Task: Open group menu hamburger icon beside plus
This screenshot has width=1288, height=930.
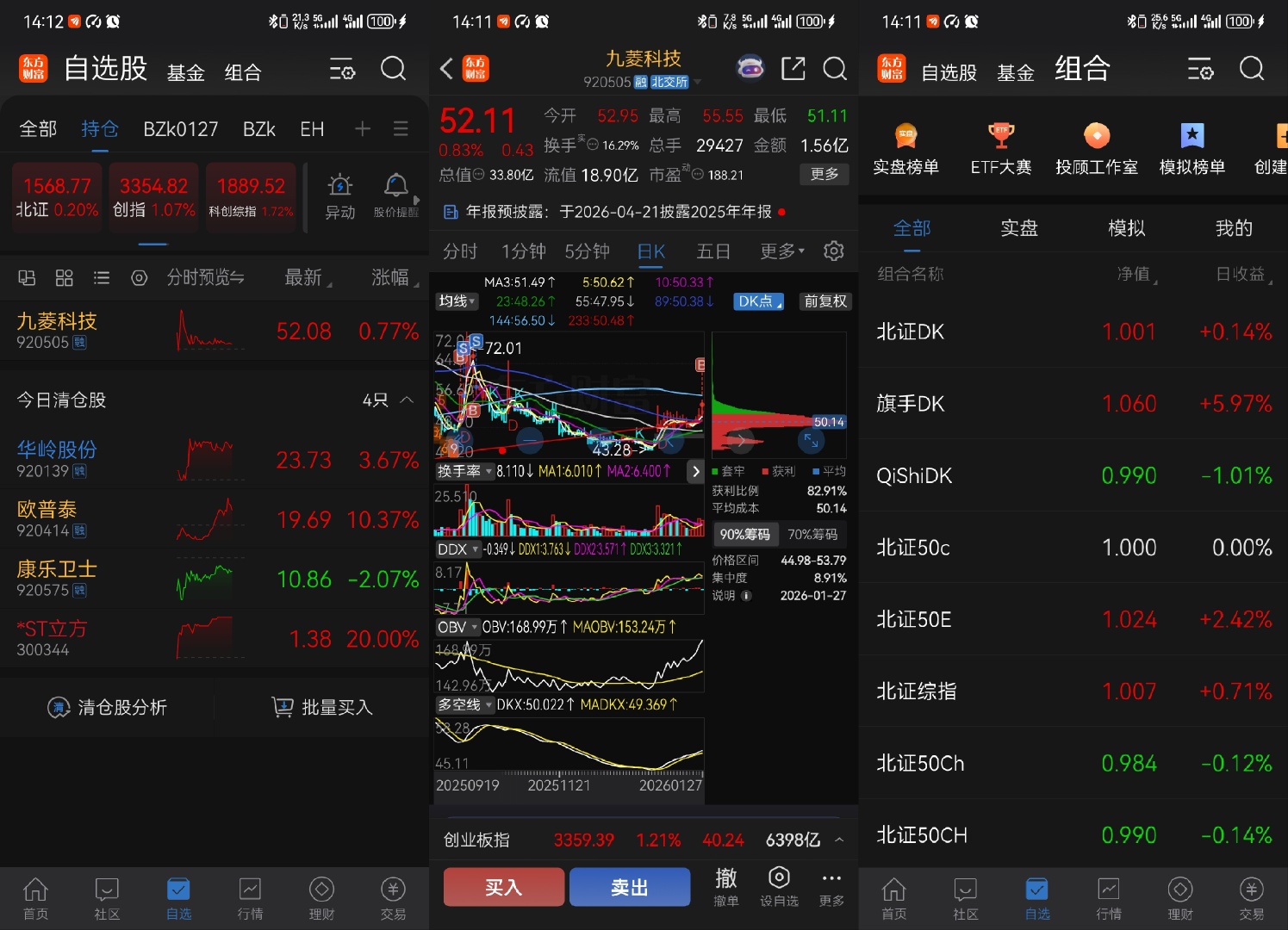Action: [401, 129]
